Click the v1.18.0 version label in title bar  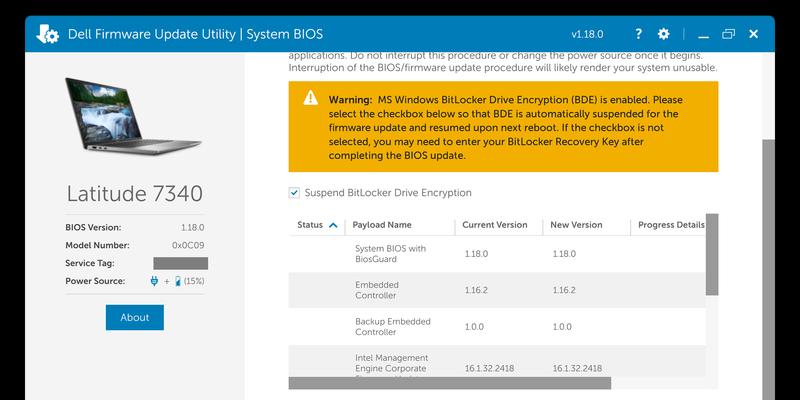(587, 34)
